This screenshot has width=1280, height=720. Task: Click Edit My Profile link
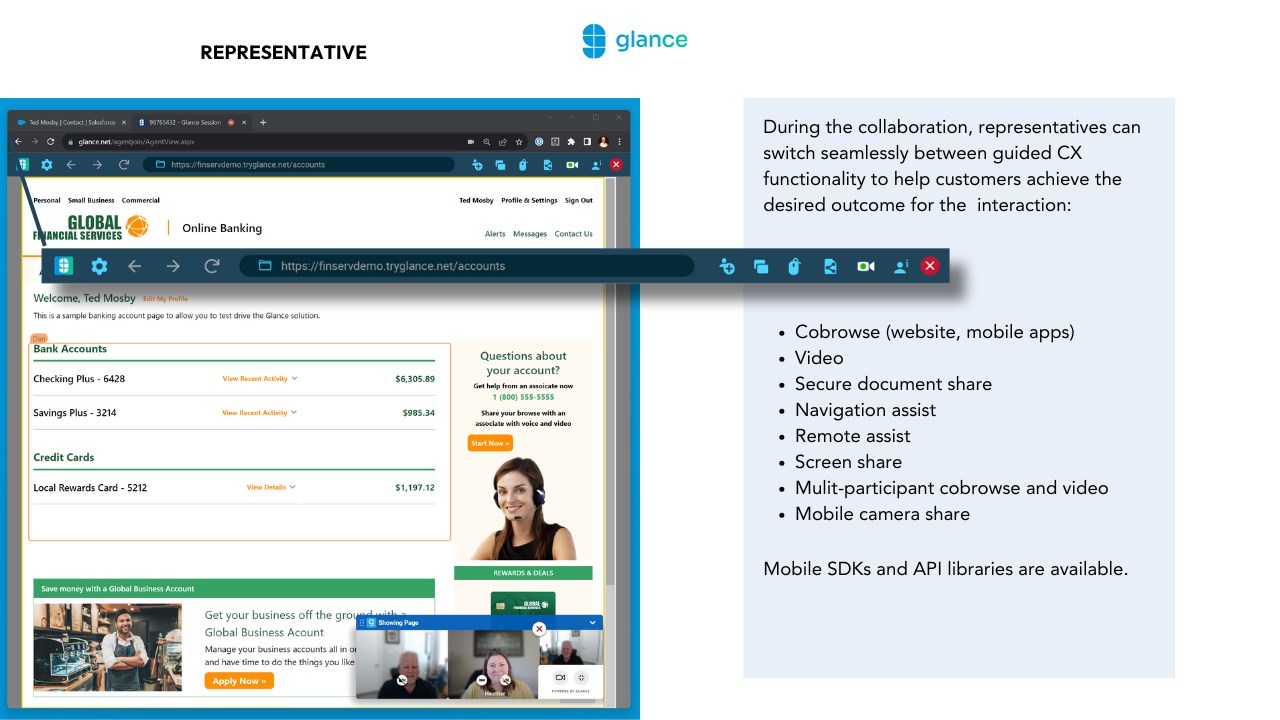coord(165,298)
